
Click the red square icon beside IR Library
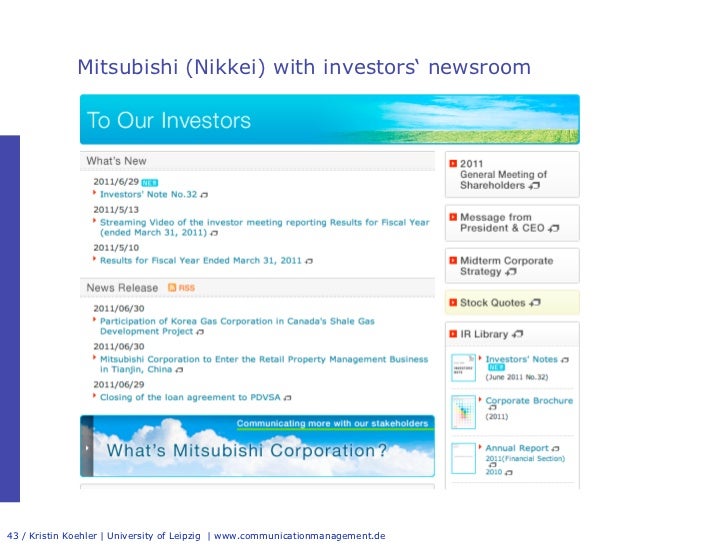(453, 334)
